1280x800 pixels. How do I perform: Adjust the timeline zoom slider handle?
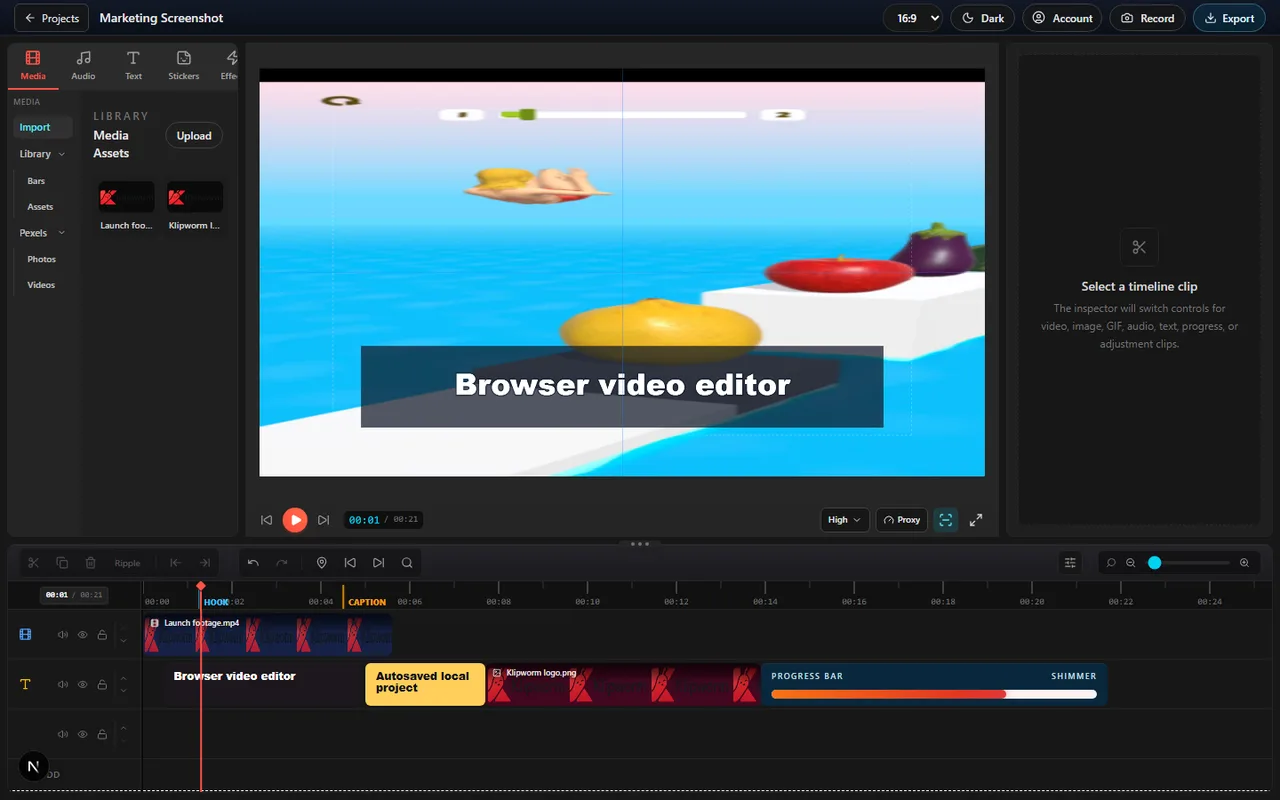(1154, 563)
